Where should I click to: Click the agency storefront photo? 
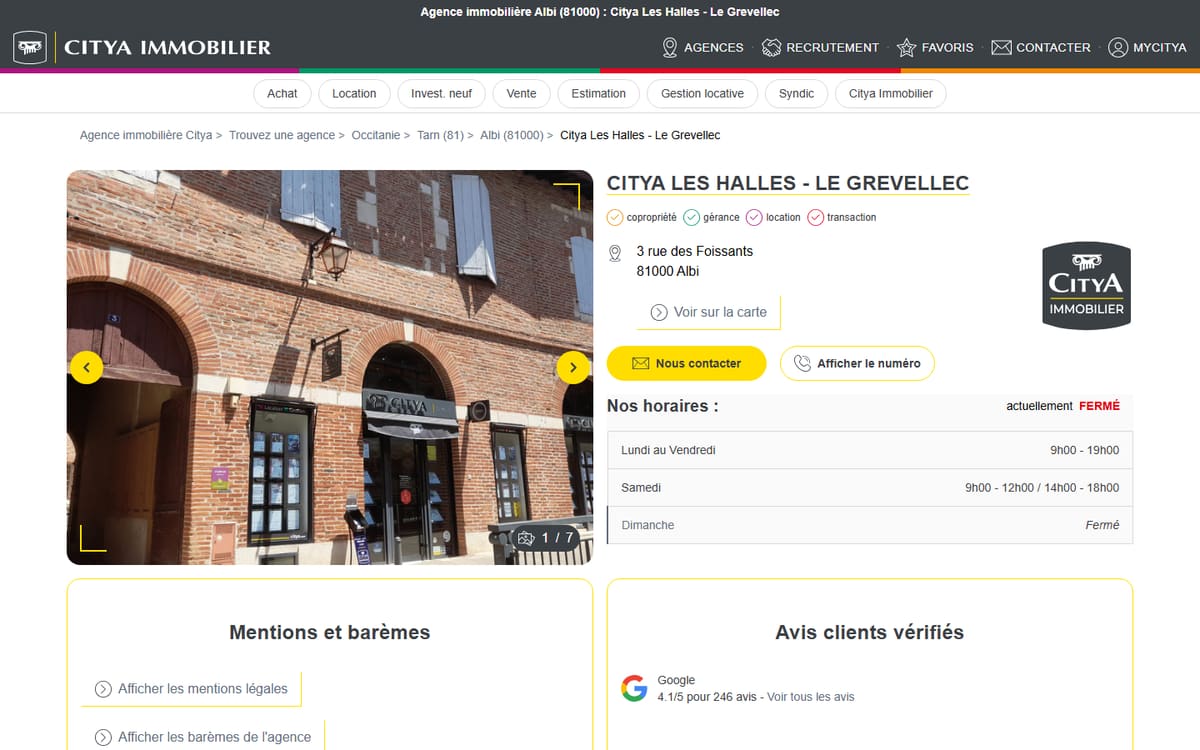(x=330, y=367)
